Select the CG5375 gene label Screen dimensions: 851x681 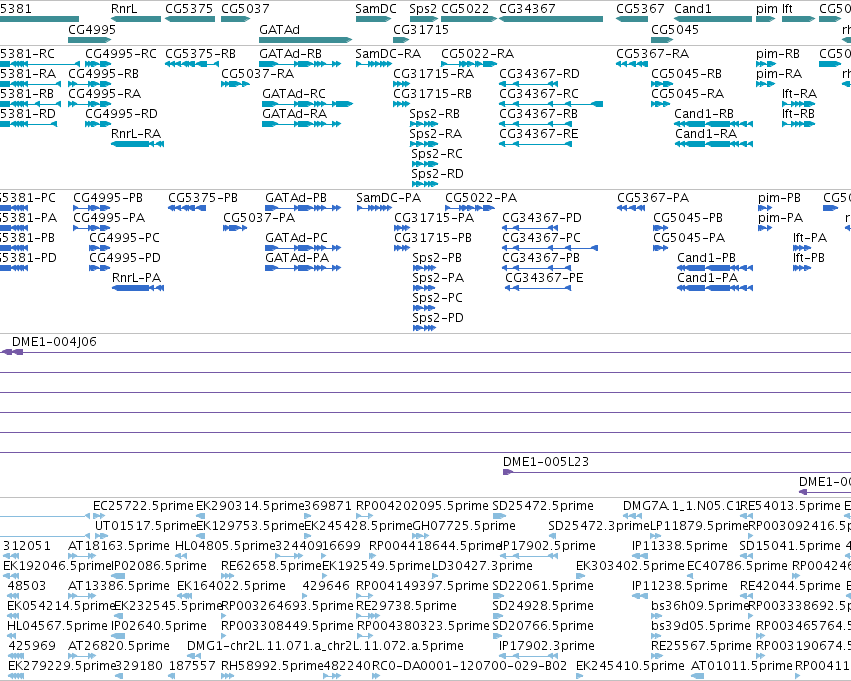pos(189,9)
